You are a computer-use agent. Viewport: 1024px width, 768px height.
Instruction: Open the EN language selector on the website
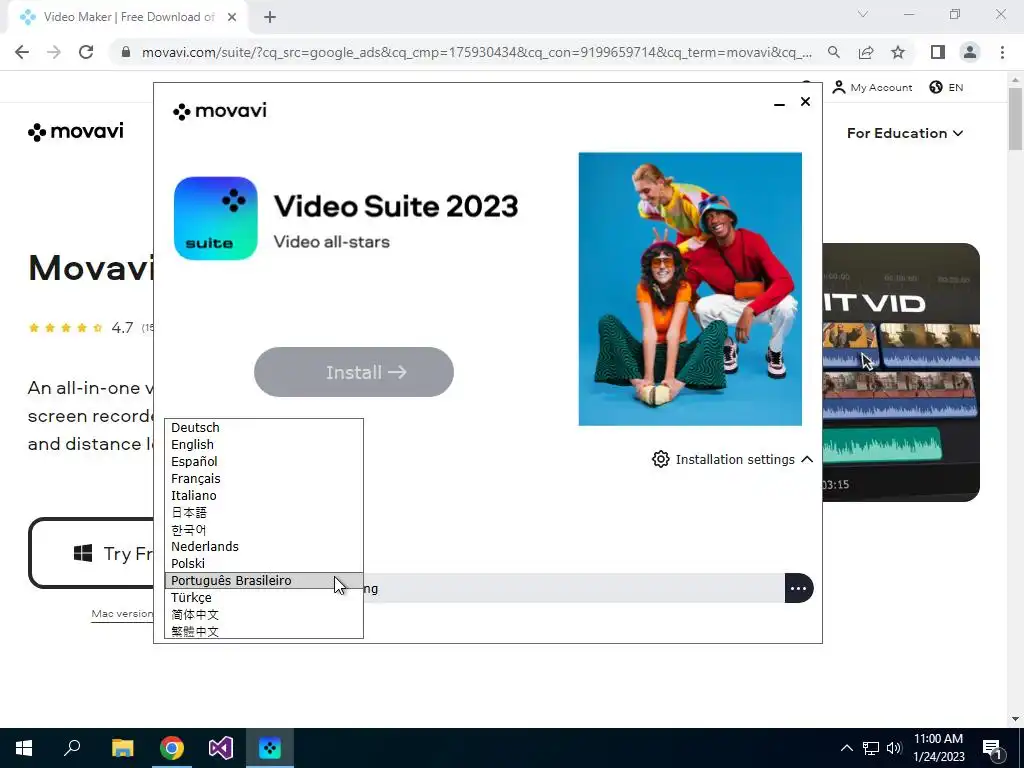[946, 88]
